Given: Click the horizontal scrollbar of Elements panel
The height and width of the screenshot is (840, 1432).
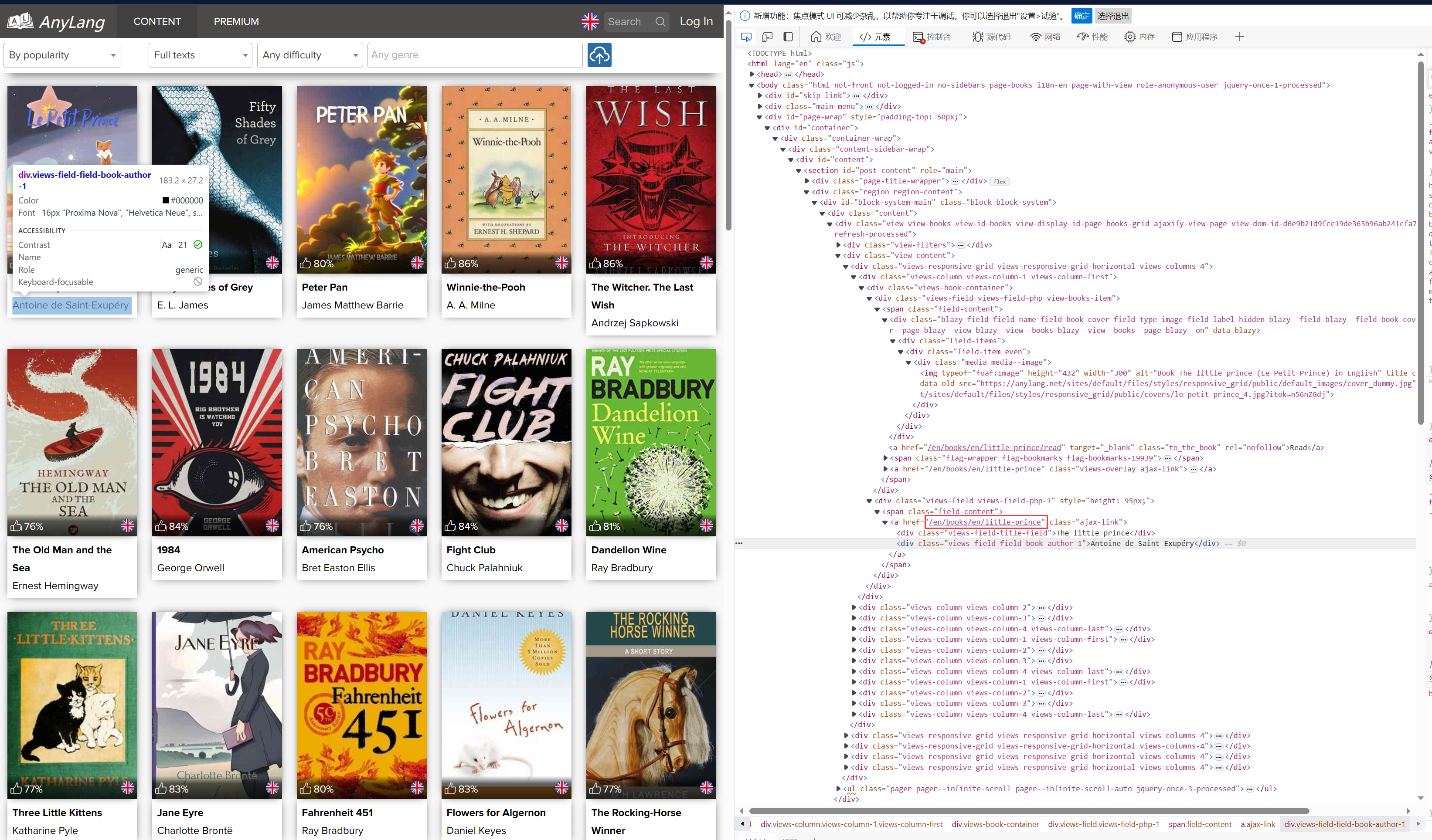Looking at the screenshot, I should click(1028, 811).
